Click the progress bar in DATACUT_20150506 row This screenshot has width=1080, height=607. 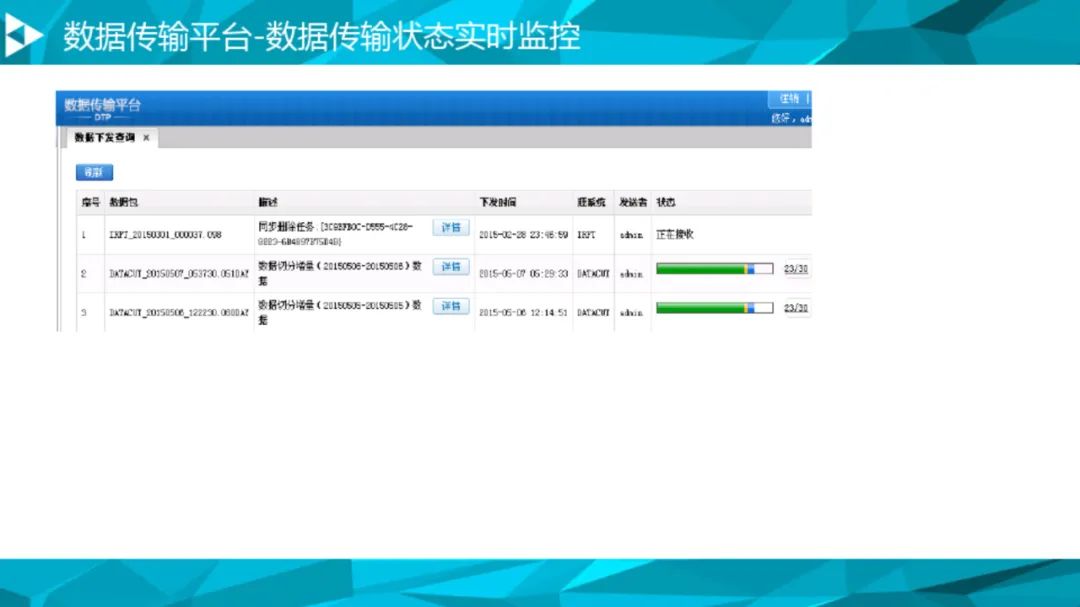714,308
